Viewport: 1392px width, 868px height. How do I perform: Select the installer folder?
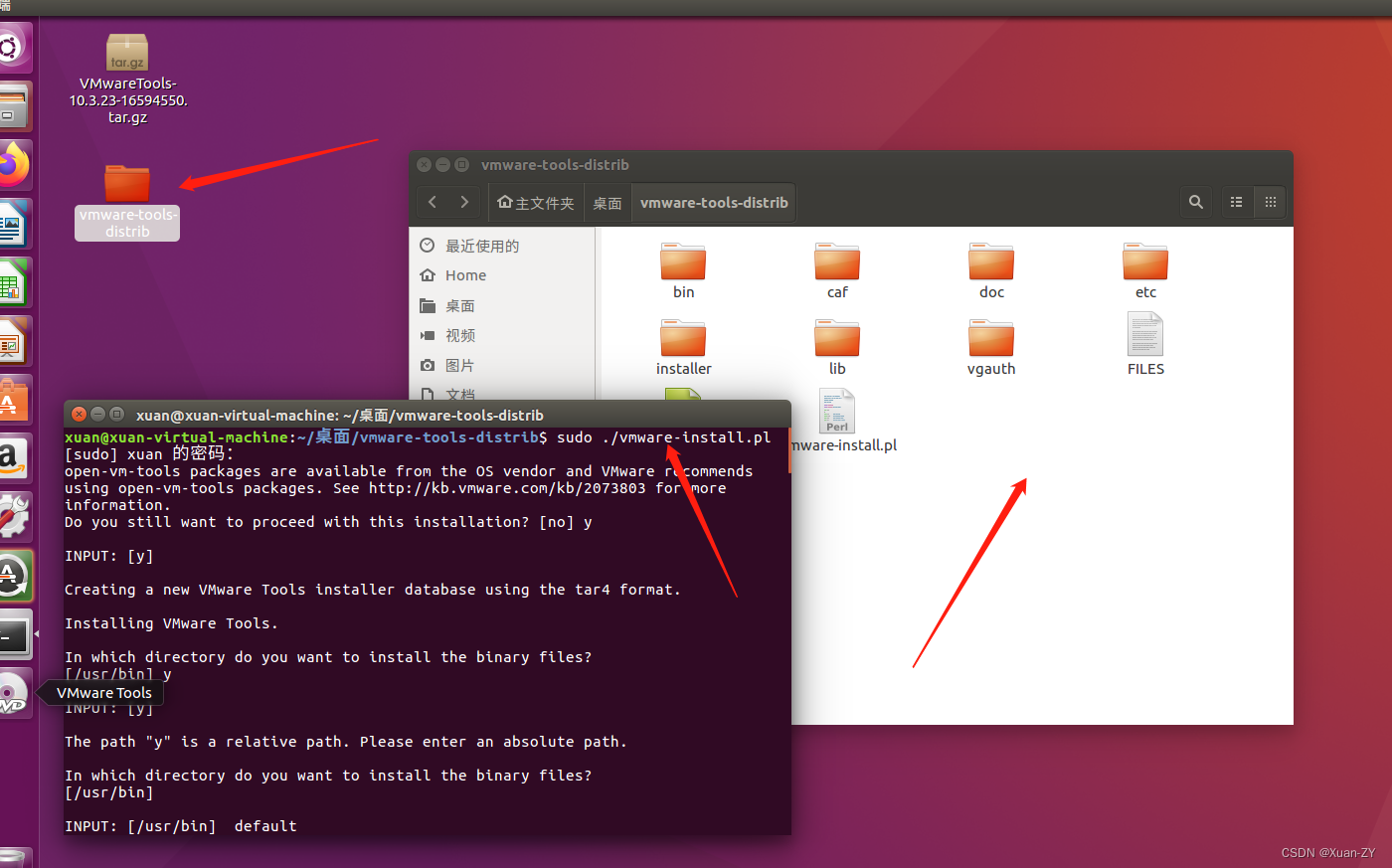pyautogui.click(x=683, y=347)
